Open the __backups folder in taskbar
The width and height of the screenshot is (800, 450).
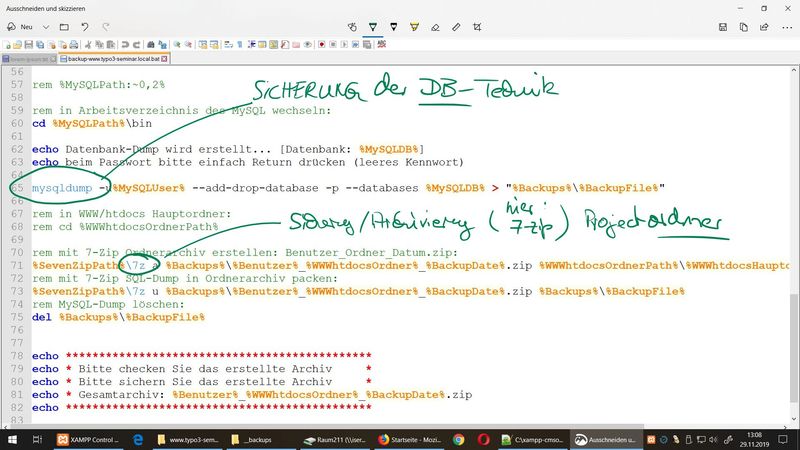click(x=250, y=439)
